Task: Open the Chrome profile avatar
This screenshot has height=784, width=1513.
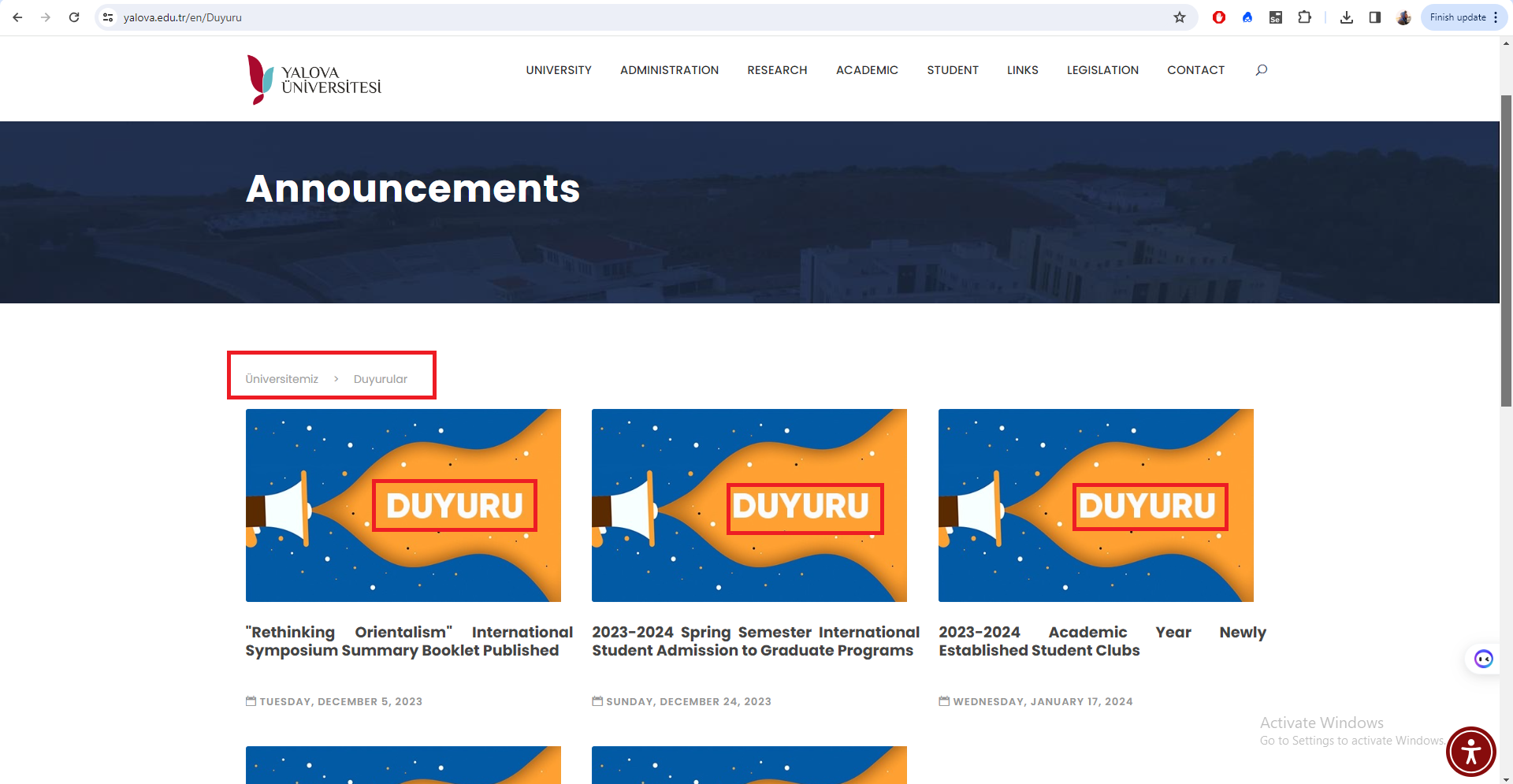Action: [1403, 17]
